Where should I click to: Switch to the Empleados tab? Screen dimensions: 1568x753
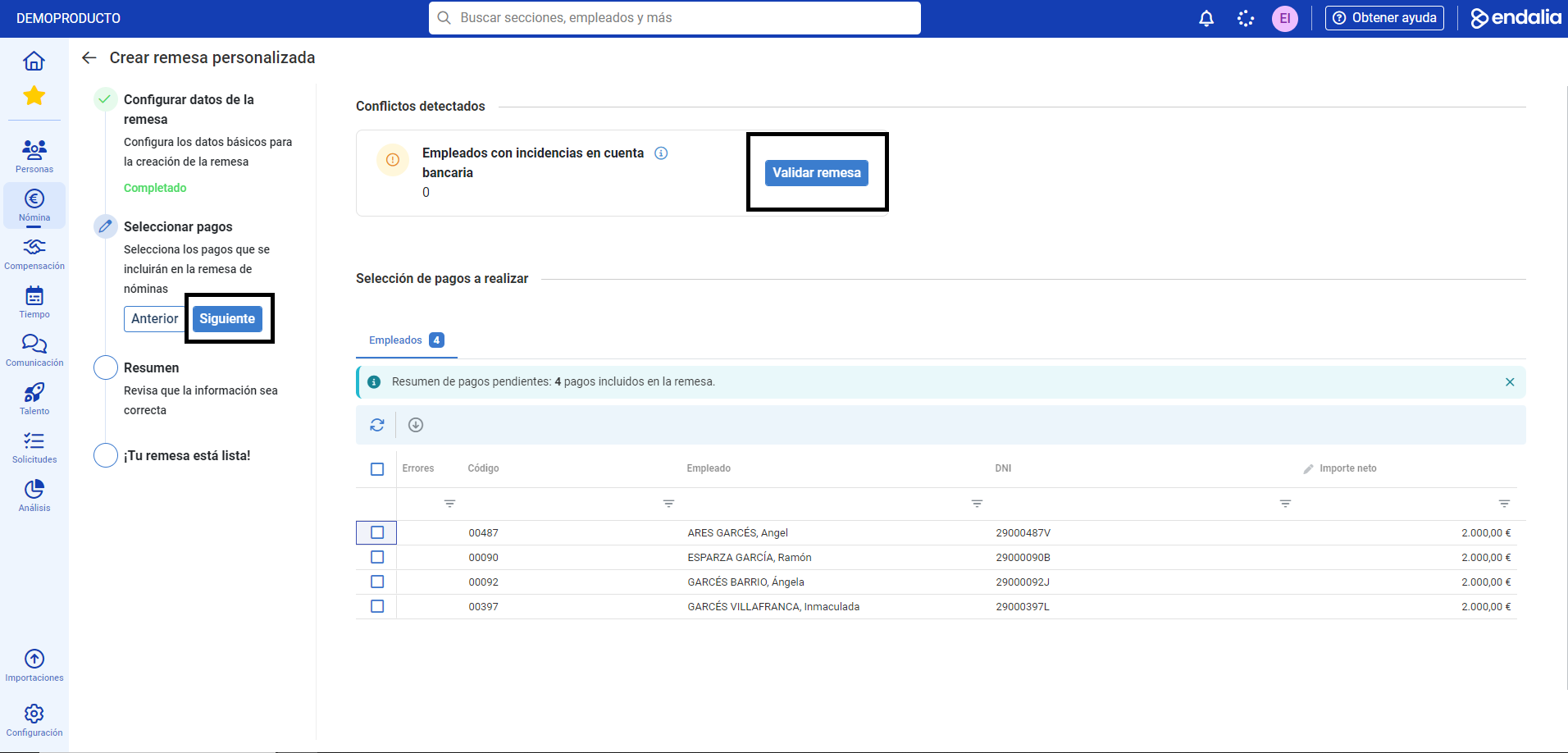[406, 340]
